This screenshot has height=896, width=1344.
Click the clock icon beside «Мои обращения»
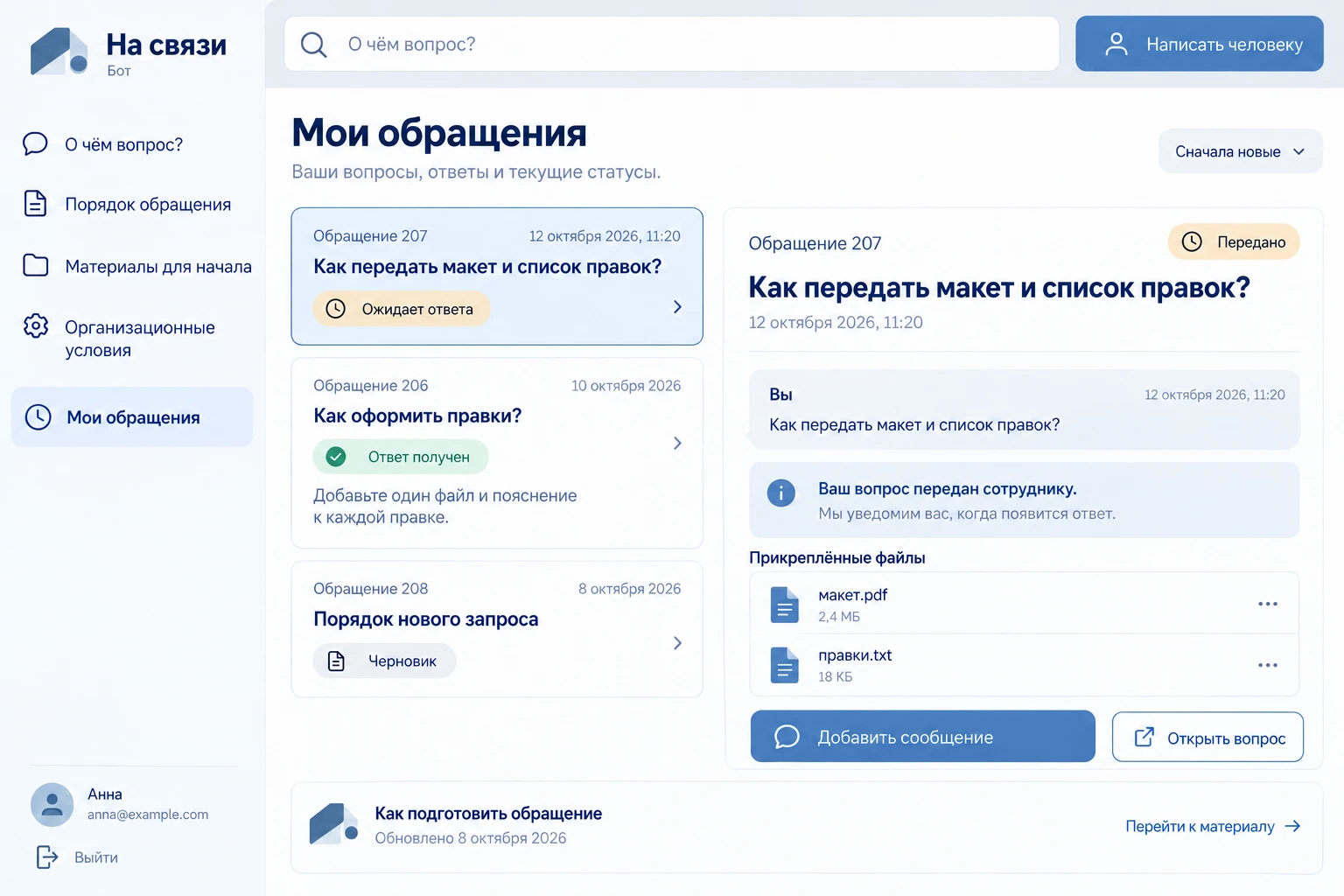pyautogui.click(x=38, y=417)
